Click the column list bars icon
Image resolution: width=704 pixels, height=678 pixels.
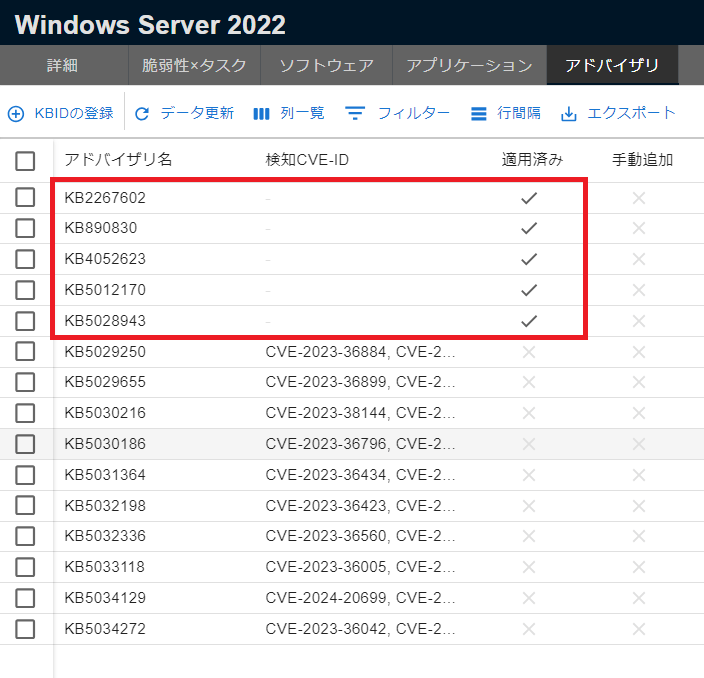(x=261, y=114)
